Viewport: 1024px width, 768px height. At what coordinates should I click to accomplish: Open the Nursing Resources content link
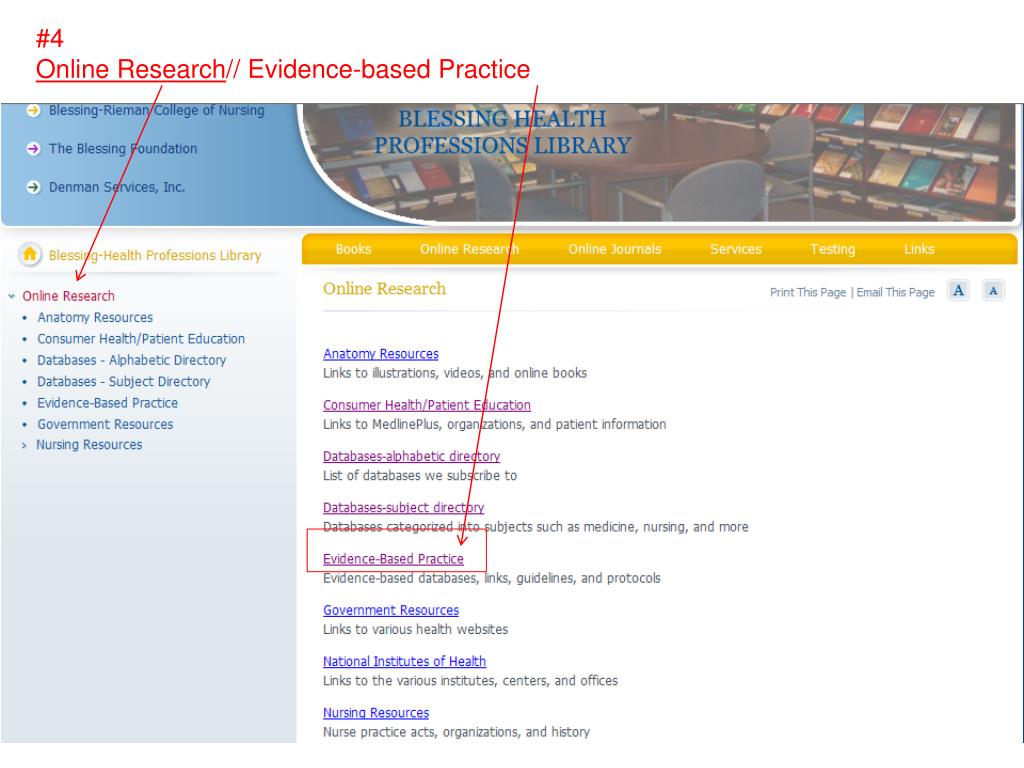pyautogui.click(x=376, y=713)
